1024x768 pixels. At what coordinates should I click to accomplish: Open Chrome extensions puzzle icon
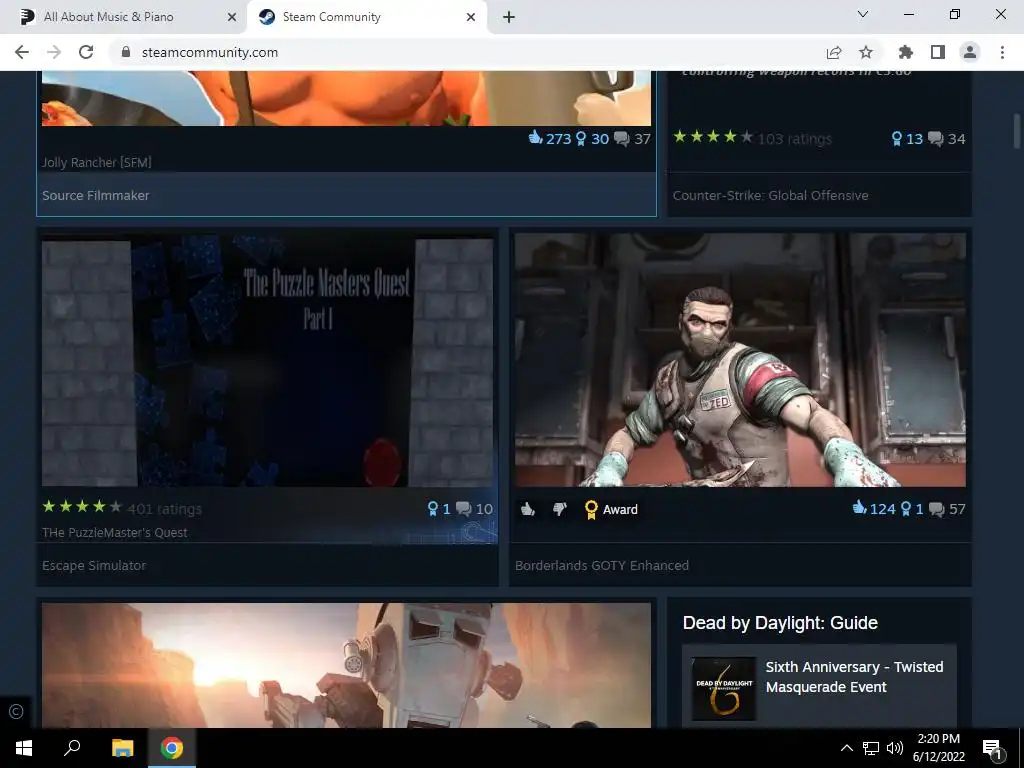[906, 52]
